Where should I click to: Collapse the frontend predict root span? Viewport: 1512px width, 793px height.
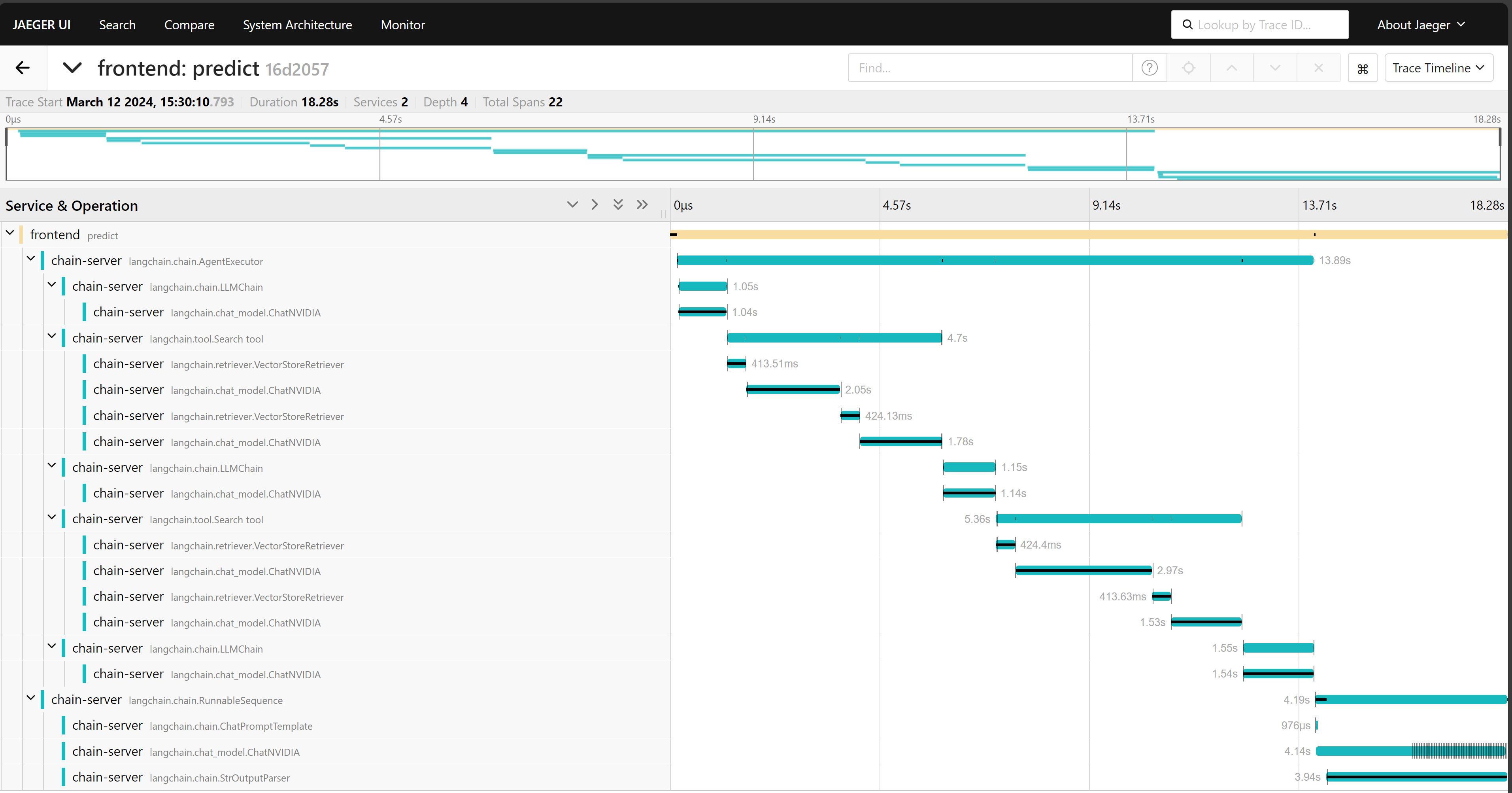10,234
